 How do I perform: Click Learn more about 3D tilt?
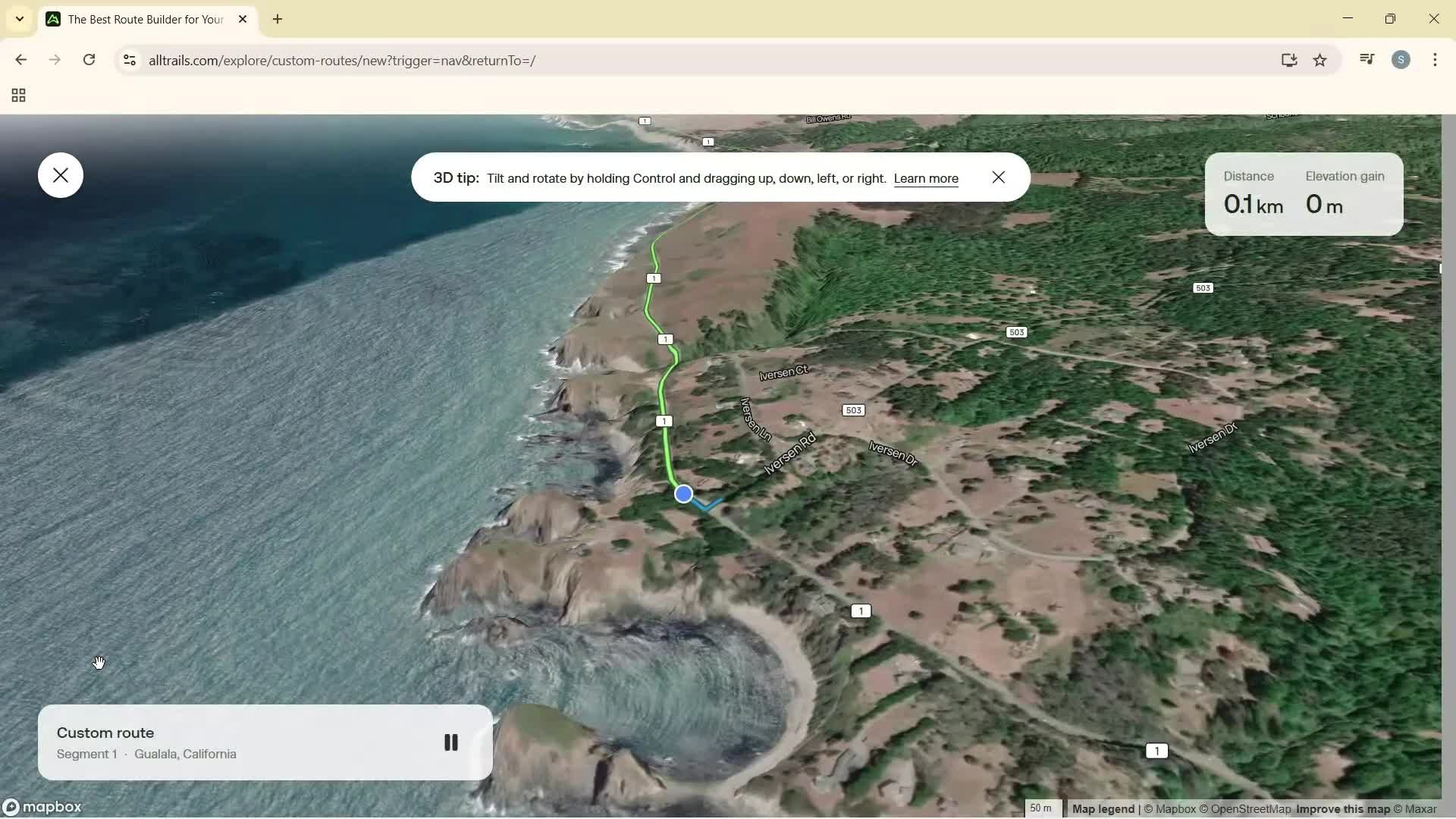point(926,179)
